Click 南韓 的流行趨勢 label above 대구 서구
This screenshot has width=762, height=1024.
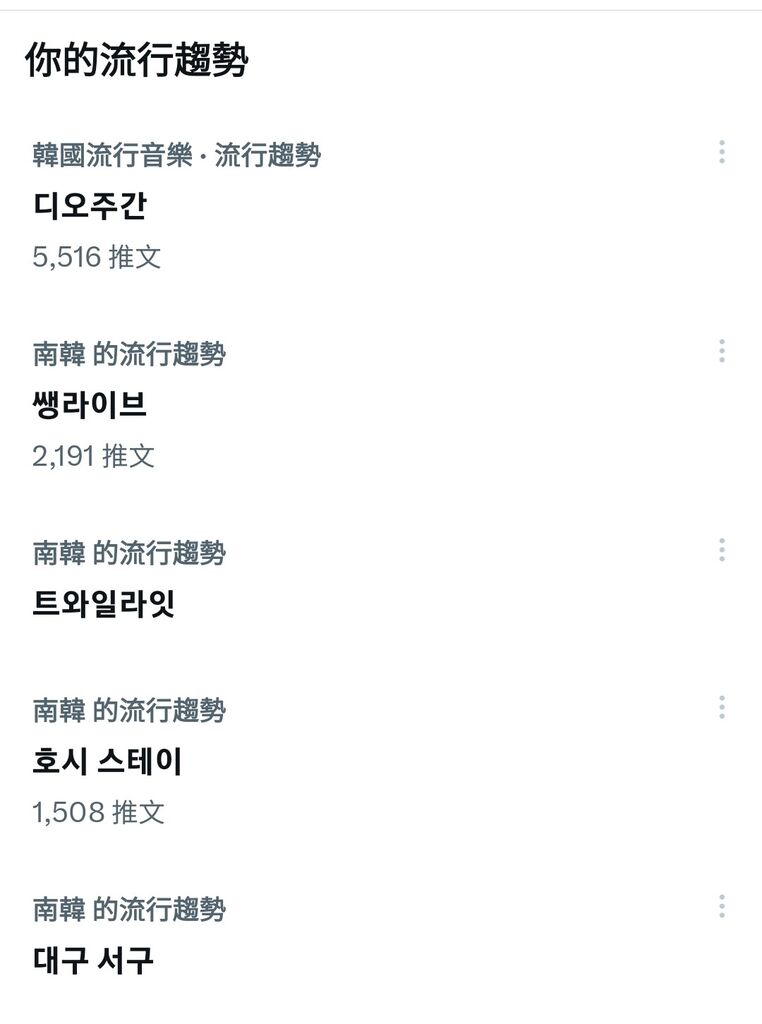click(129, 910)
